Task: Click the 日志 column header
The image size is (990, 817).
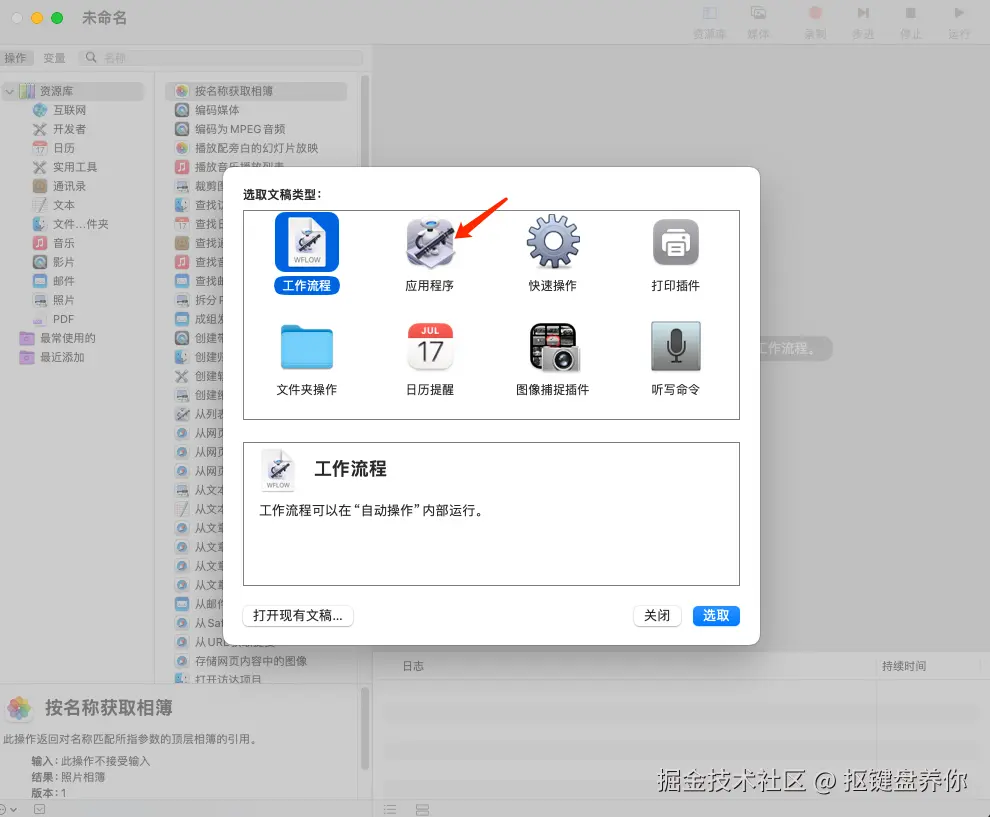Action: [414, 666]
